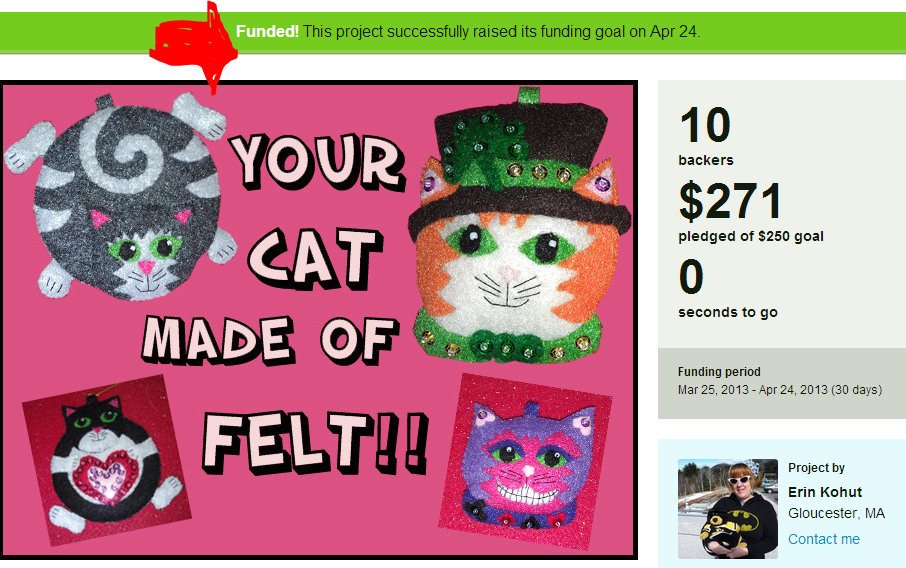
Task: Click the purple Cheshire cat image
Action: click(526, 461)
